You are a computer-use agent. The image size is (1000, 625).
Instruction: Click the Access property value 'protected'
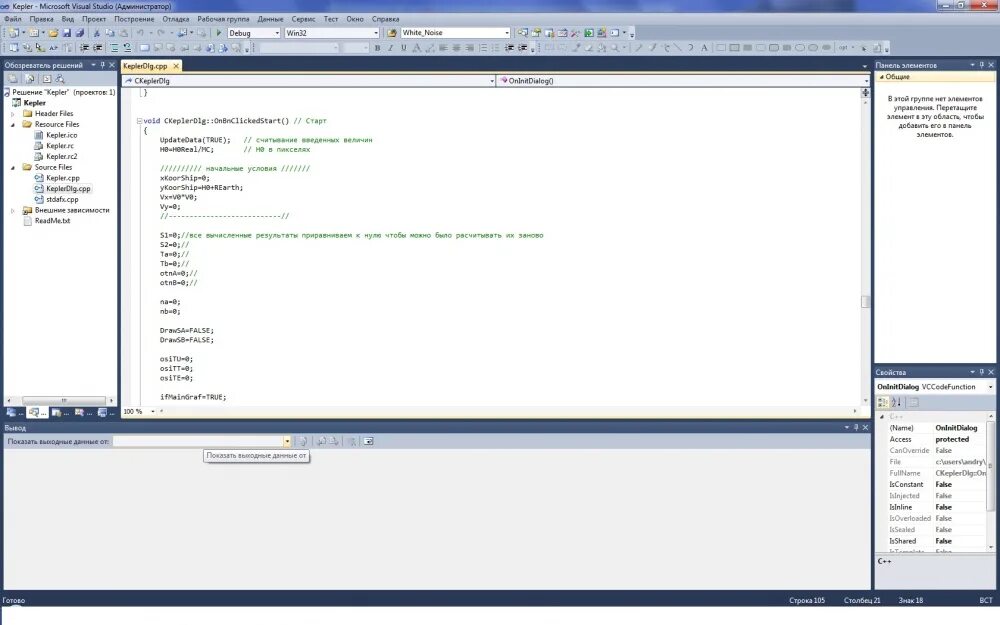coord(952,439)
